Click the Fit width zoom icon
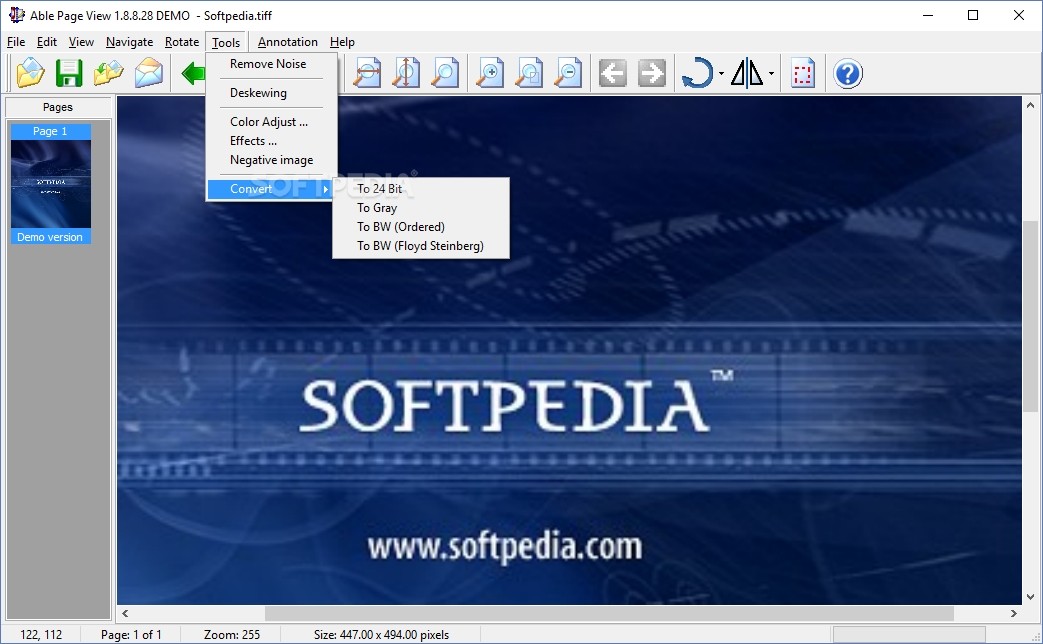Screen dimensions: 1043x644 click(x=367, y=73)
